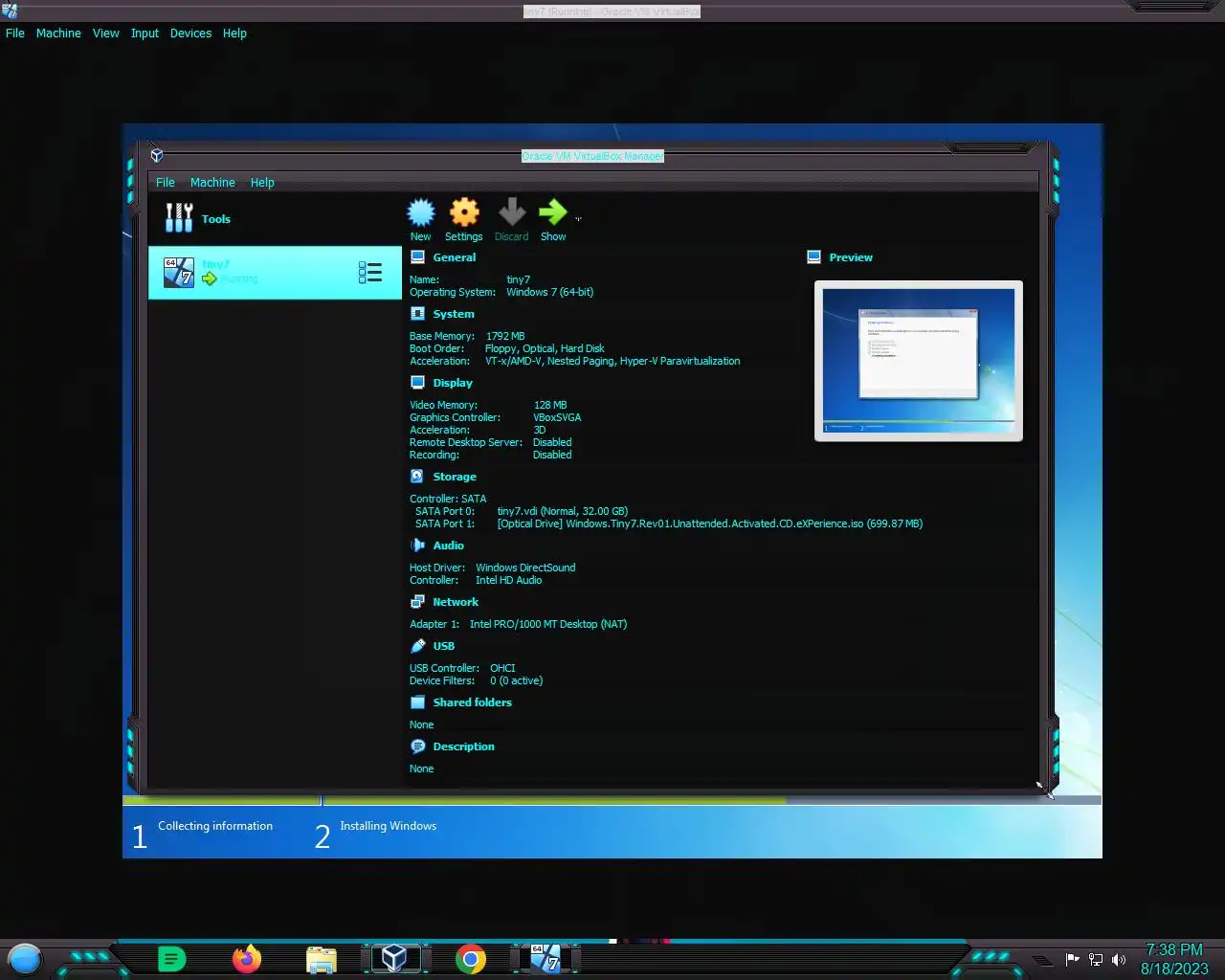Click the VirtualBox cube icon in Manager title bar
The height and width of the screenshot is (980, 1225).
tap(157, 155)
